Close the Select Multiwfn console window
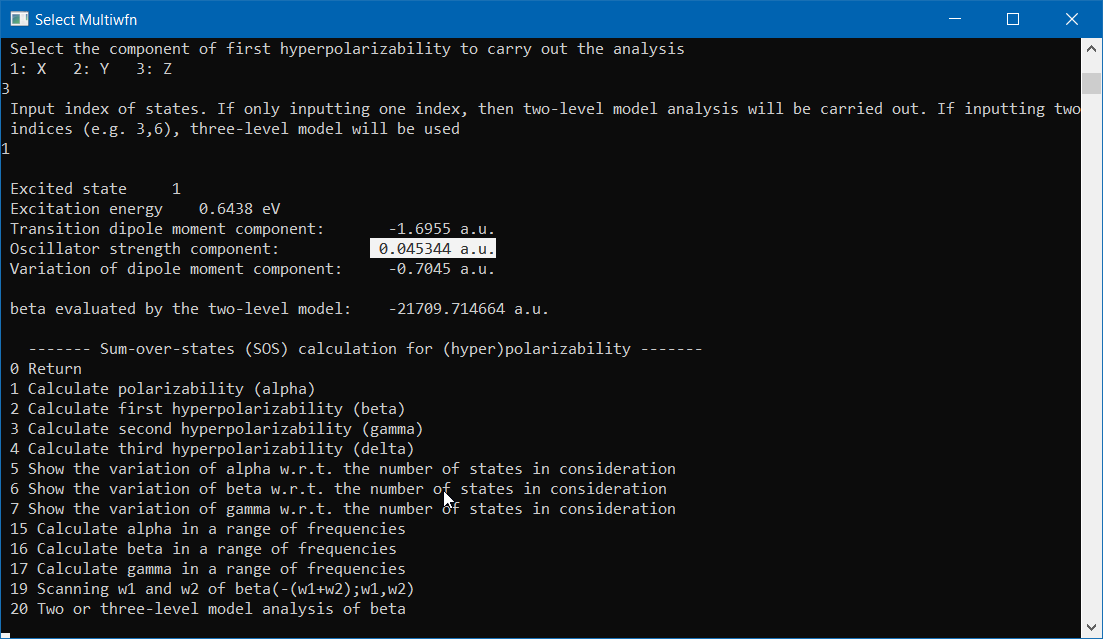This screenshot has width=1103, height=639. tap(1071, 19)
